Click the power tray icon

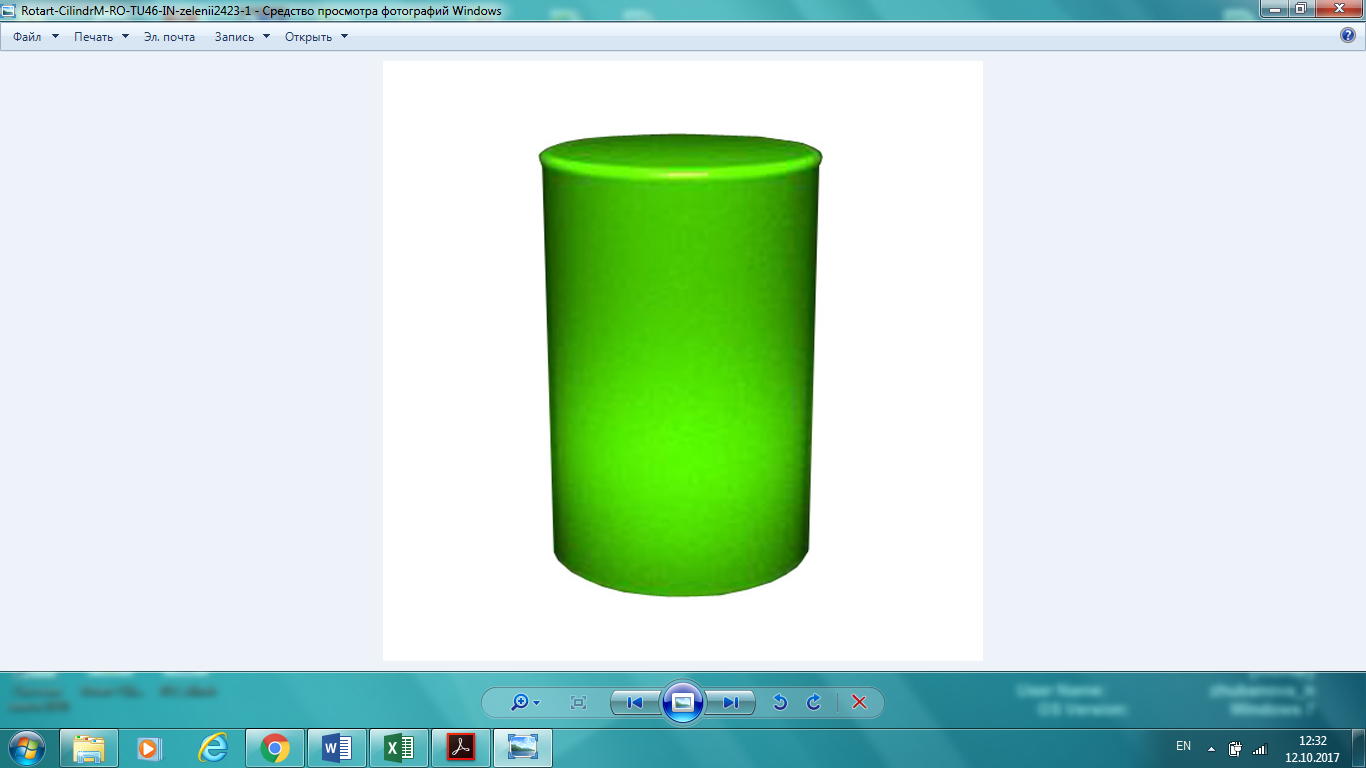(x=1236, y=748)
